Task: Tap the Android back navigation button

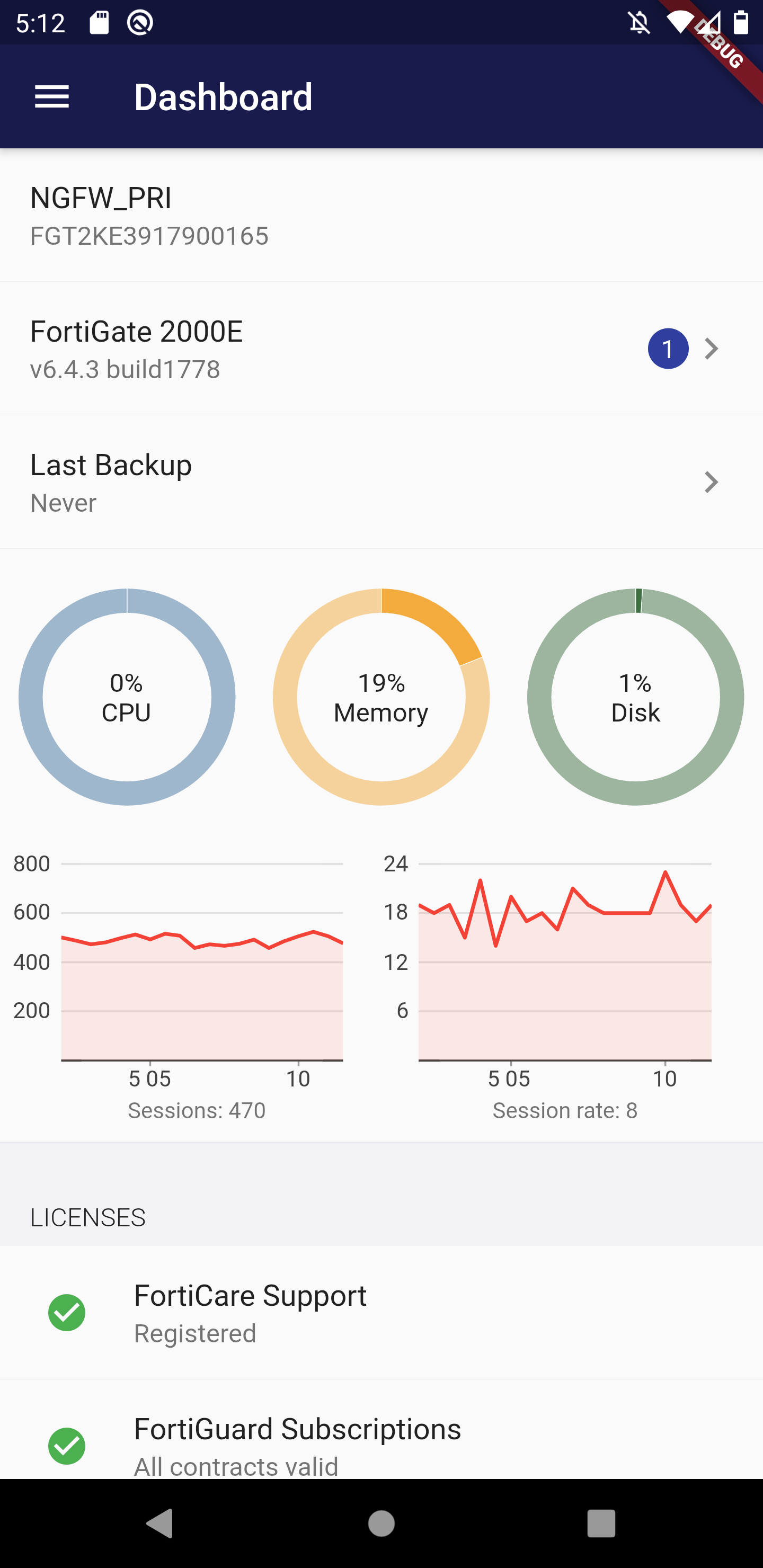Action: pyautogui.click(x=160, y=1524)
